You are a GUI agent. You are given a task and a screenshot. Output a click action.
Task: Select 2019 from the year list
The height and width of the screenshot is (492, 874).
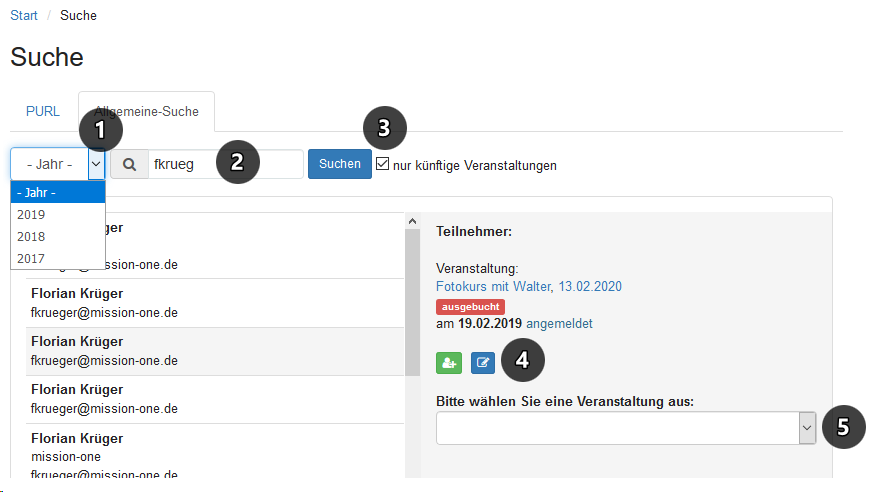point(31,215)
